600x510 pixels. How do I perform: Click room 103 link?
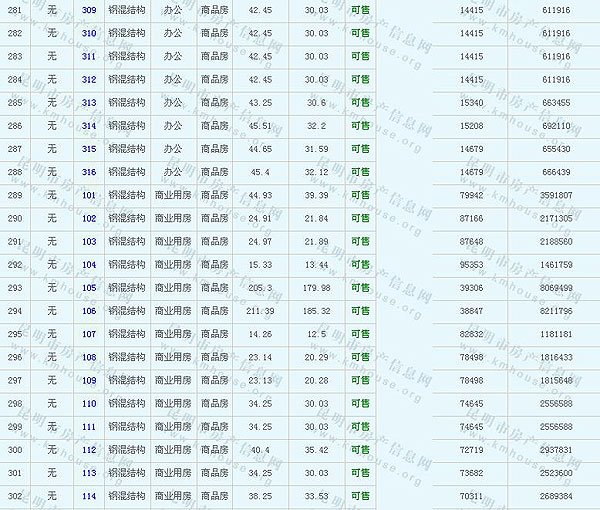tap(89, 242)
